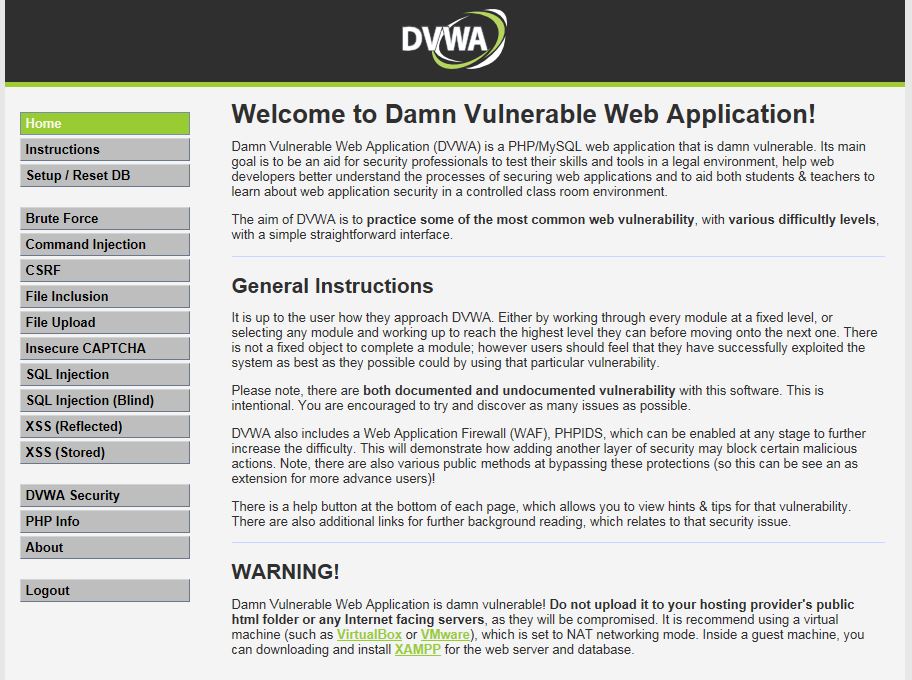
Task: Click bold text 'both documented and undocumented vulnerability'
Action: coord(519,391)
